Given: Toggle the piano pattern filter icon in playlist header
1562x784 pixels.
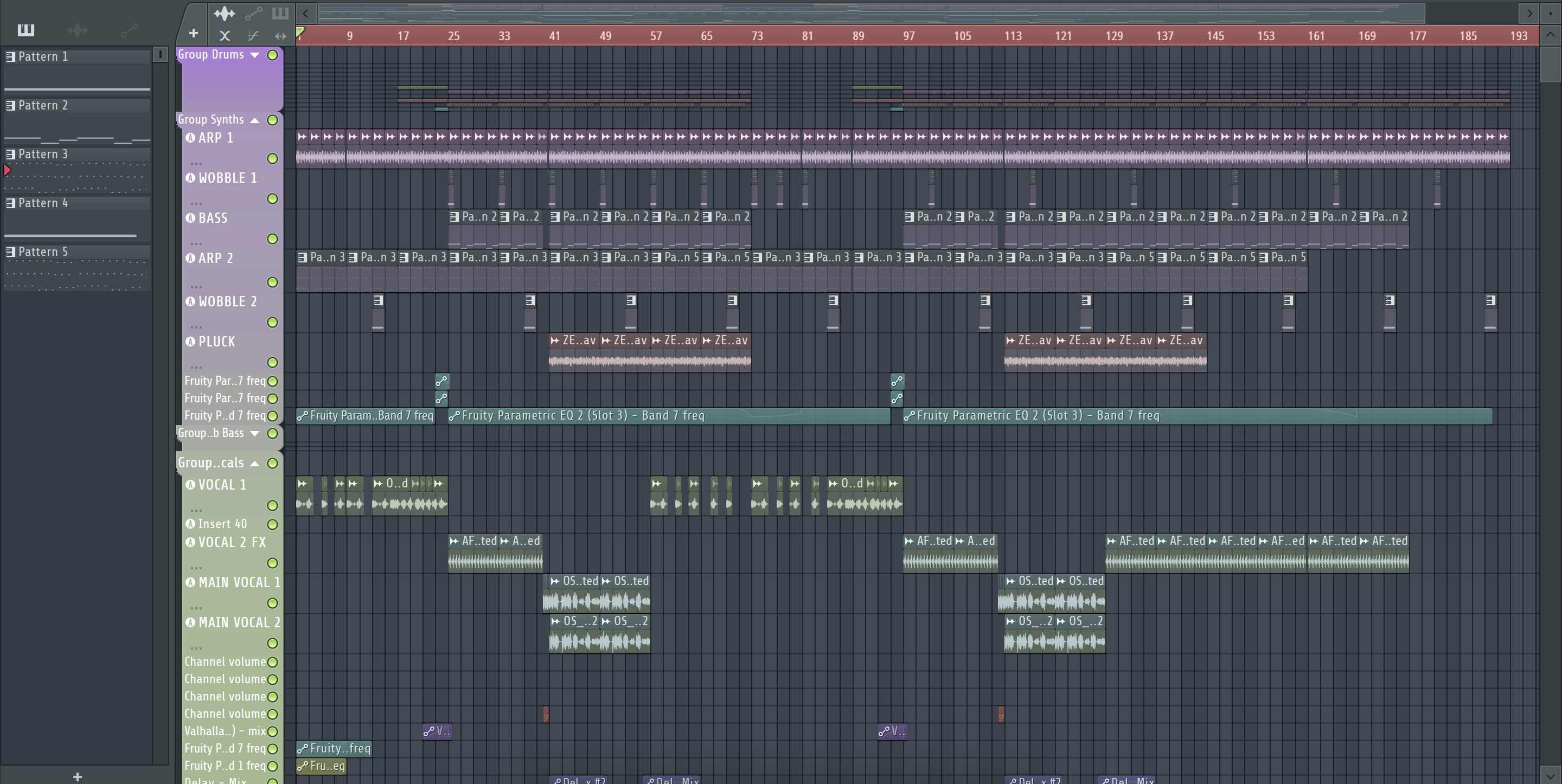Looking at the screenshot, I should [279, 12].
